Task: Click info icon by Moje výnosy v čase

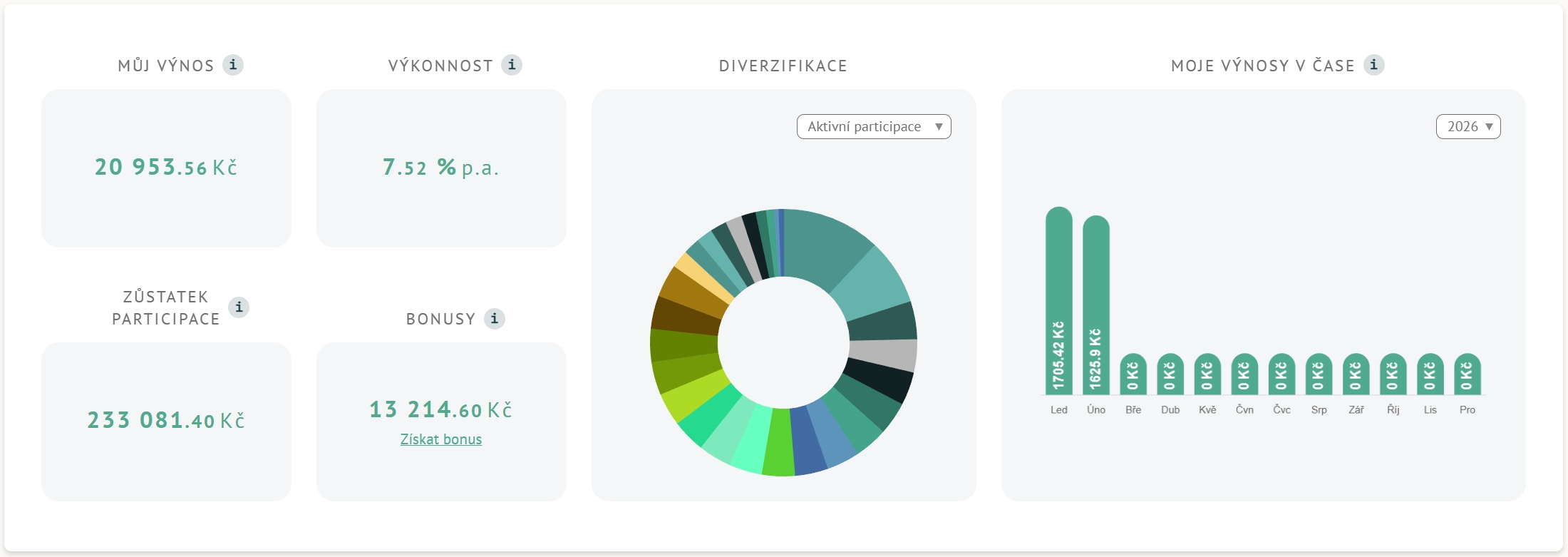Action: pyautogui.click(x=1374, y=65)
